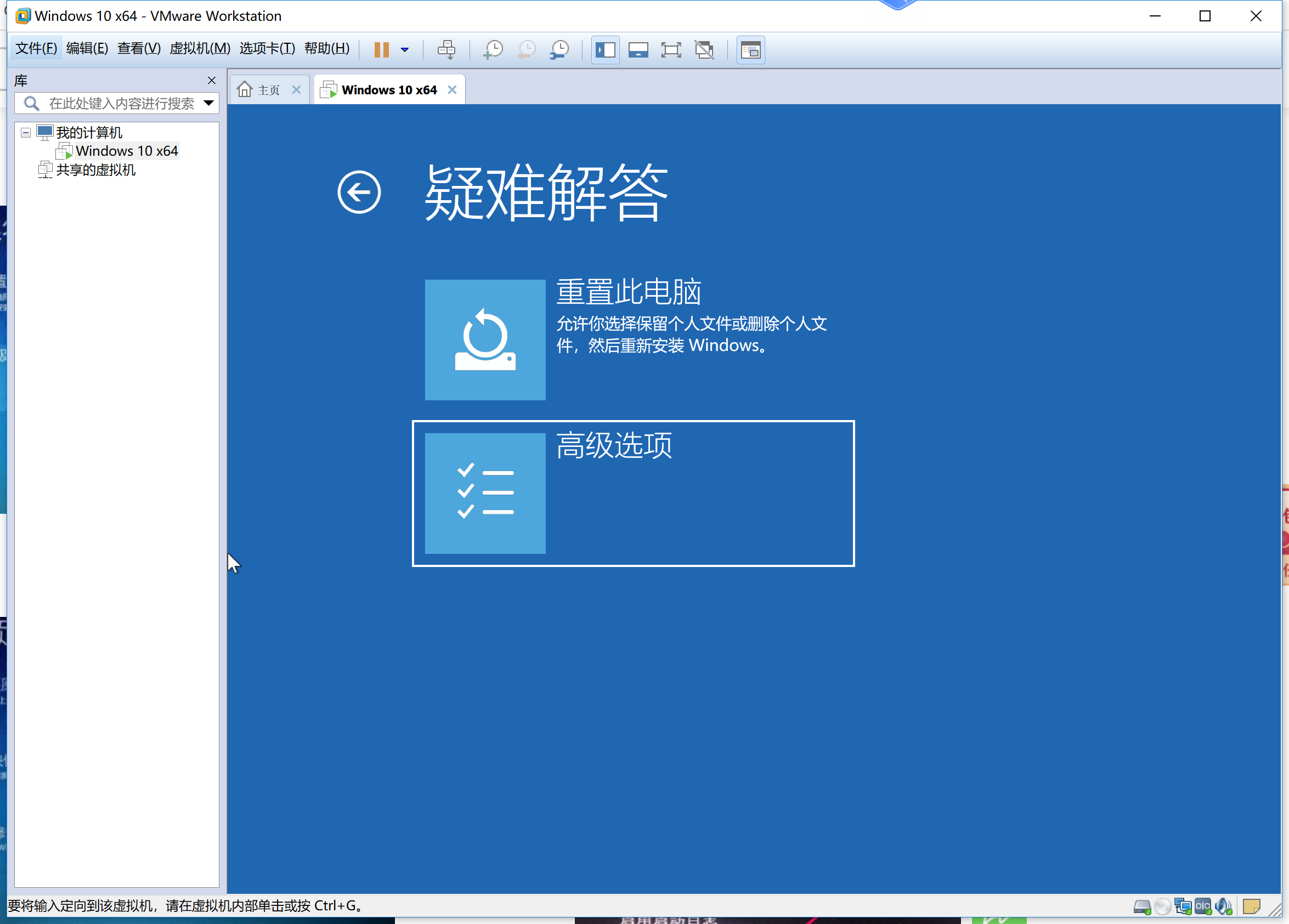Click the back arrow beside 疑难解答
This screenshot has width=1289, height=924.
359,192
